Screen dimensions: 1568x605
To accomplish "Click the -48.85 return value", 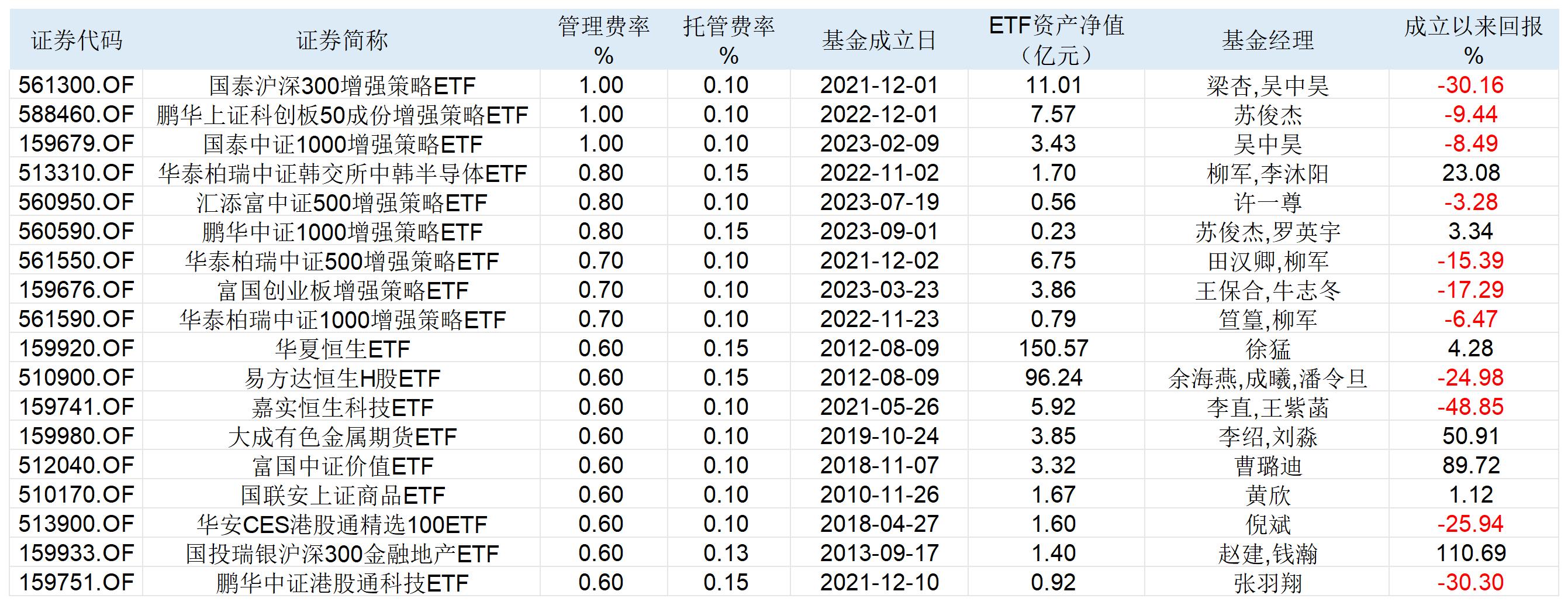I will (1470, 407).
